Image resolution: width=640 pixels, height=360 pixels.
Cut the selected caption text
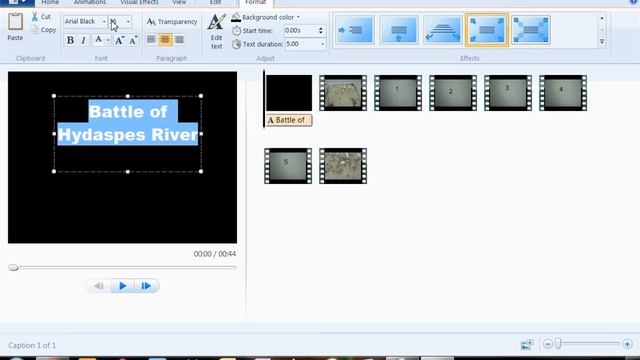coord(41,17)
